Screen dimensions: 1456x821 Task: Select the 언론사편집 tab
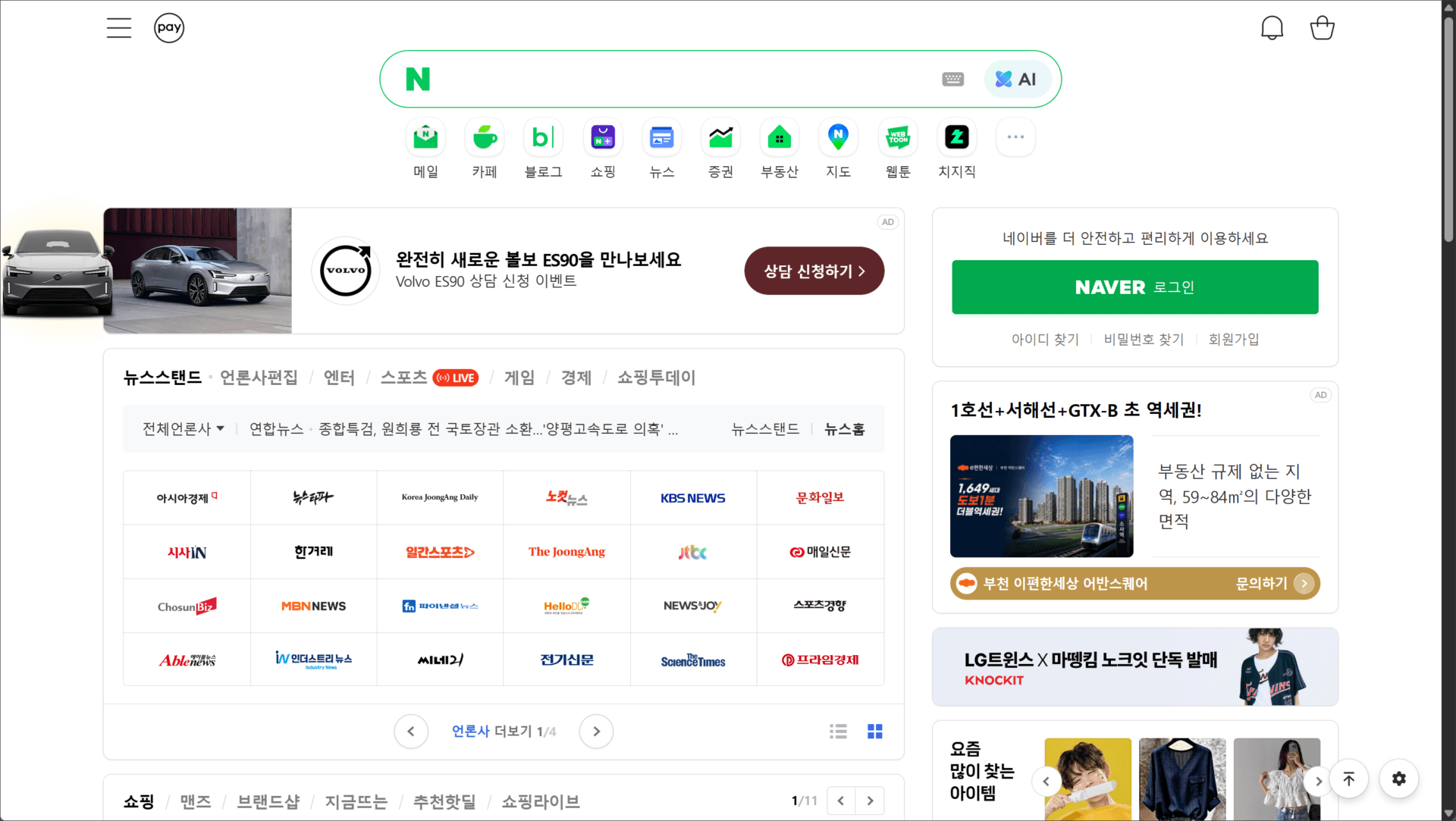click(x=259, y=378)
